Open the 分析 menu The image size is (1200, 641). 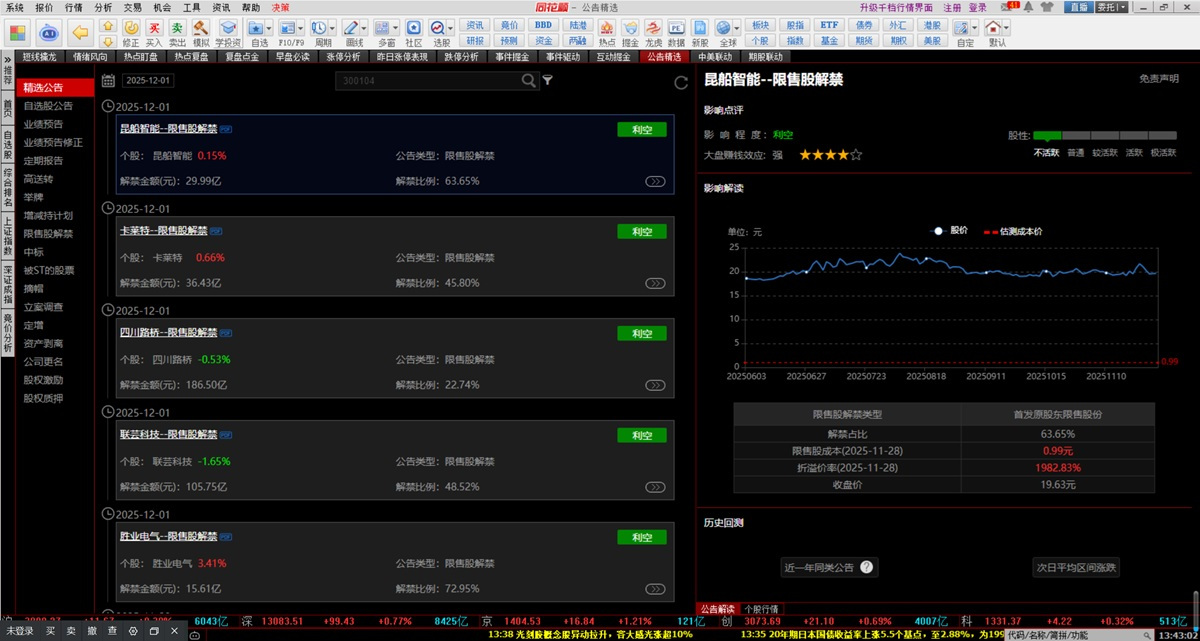[103, 7]
